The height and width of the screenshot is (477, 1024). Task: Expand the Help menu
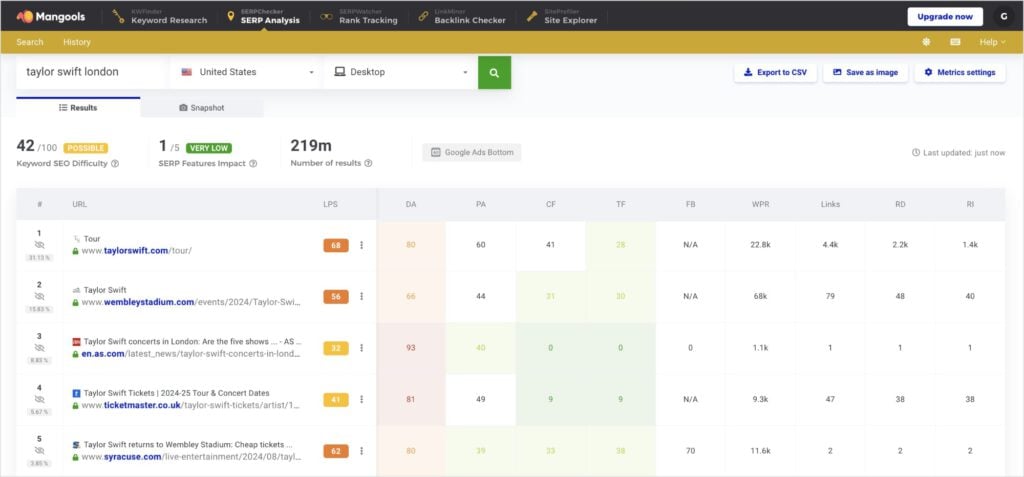(992, 42)
